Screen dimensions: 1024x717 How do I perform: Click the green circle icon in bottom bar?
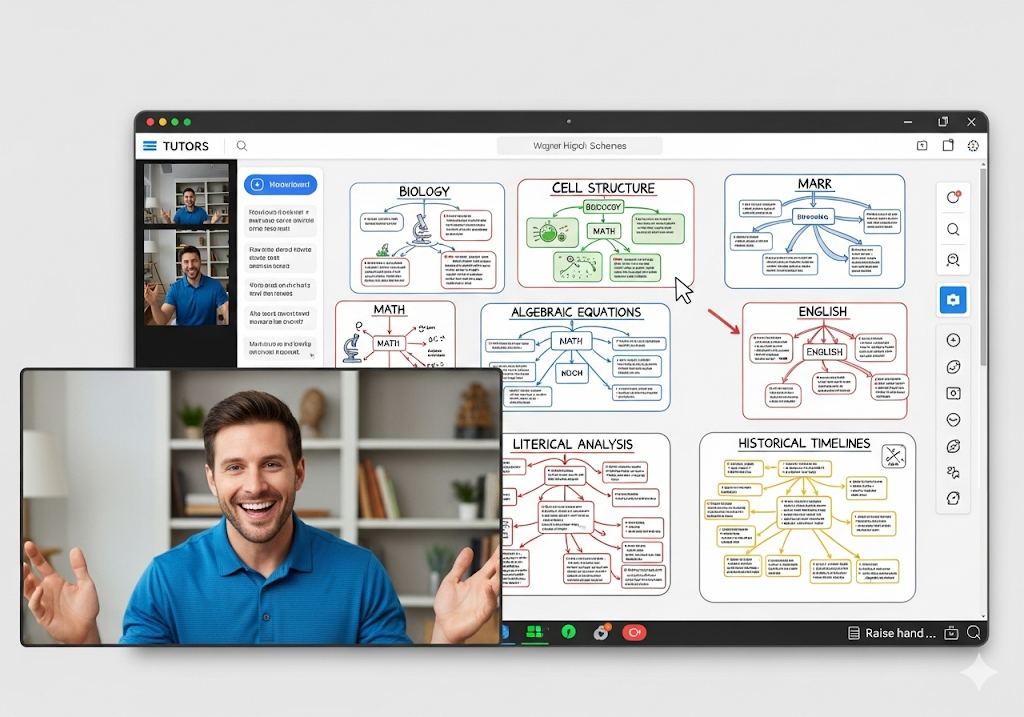click(x=569, y=632)
